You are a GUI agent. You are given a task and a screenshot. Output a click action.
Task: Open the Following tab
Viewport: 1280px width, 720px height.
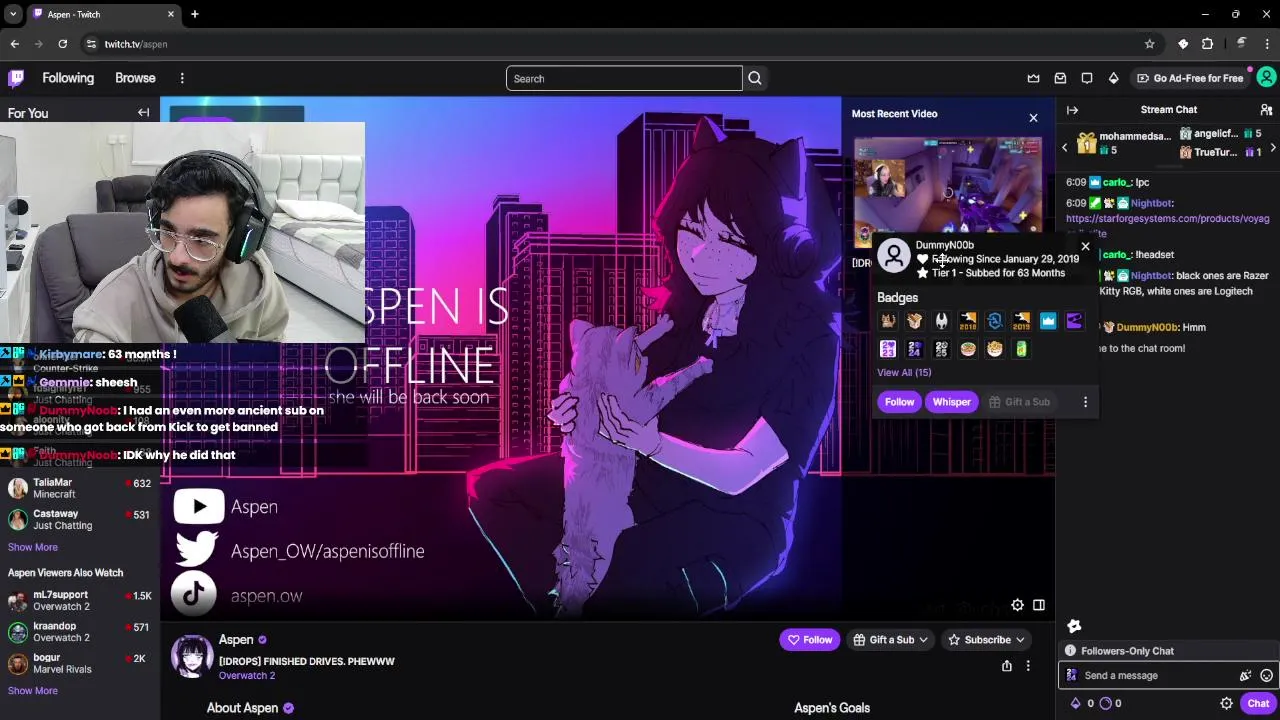click(68, 78)
